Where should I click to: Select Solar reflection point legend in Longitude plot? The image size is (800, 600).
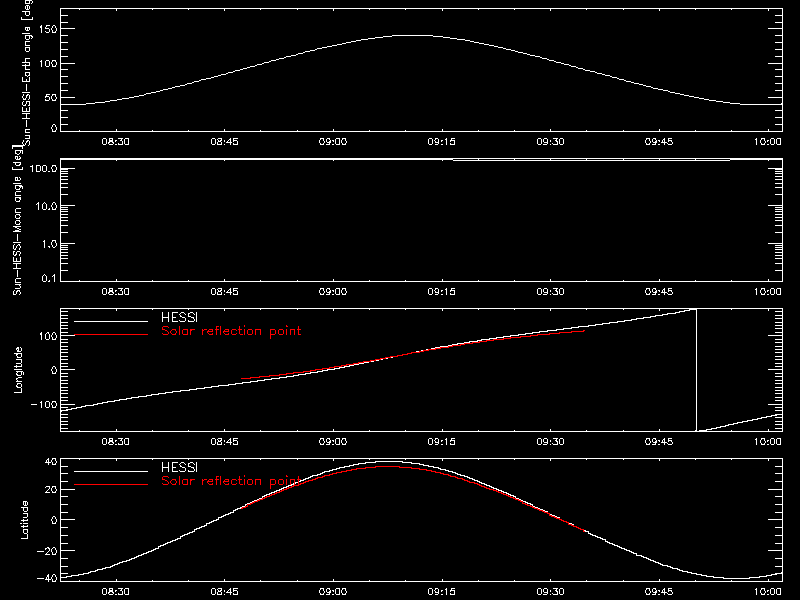231,331
